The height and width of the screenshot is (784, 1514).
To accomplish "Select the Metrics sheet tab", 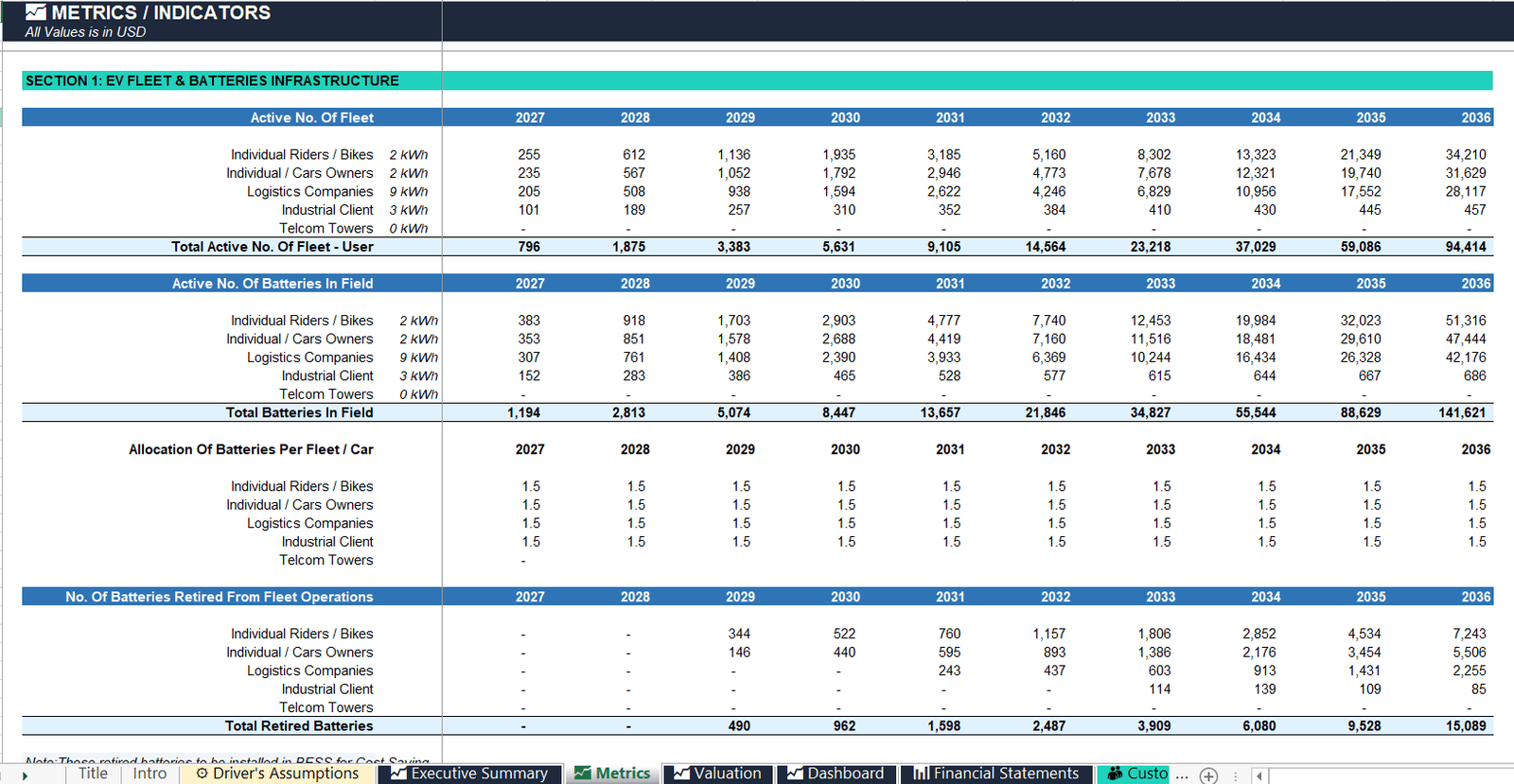I will [613, 774].
